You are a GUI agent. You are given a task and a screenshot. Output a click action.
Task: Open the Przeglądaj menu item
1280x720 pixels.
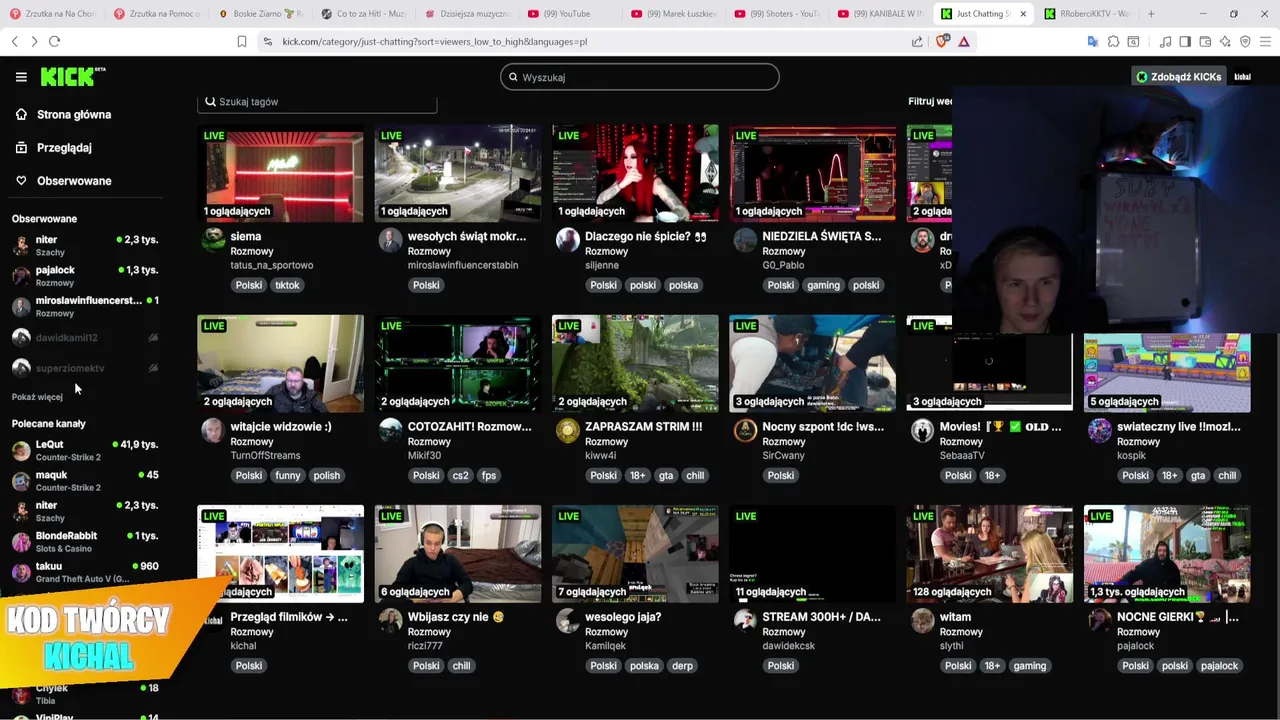click(64, 147)
